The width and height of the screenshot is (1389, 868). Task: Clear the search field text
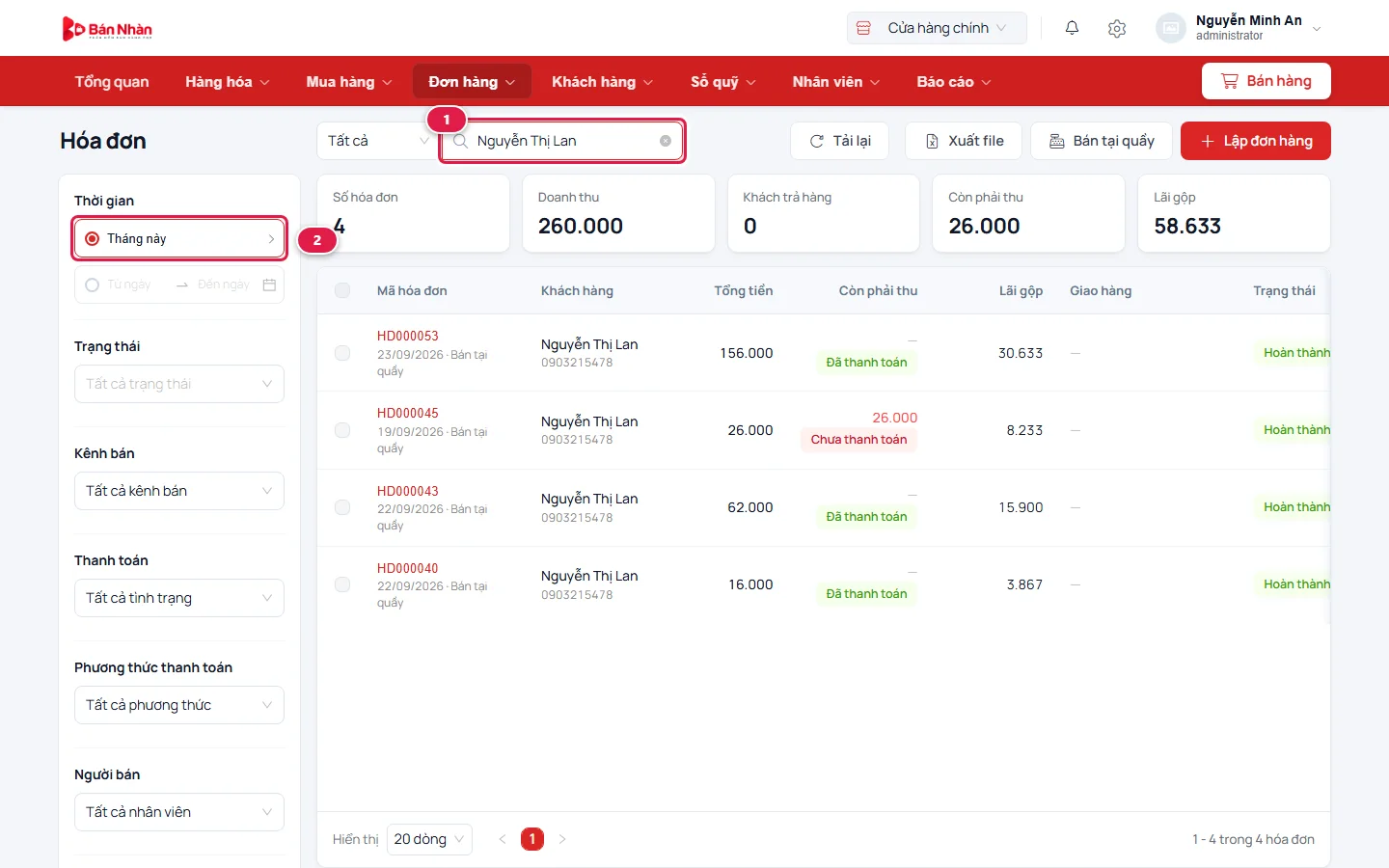click(x=666, y=141)
